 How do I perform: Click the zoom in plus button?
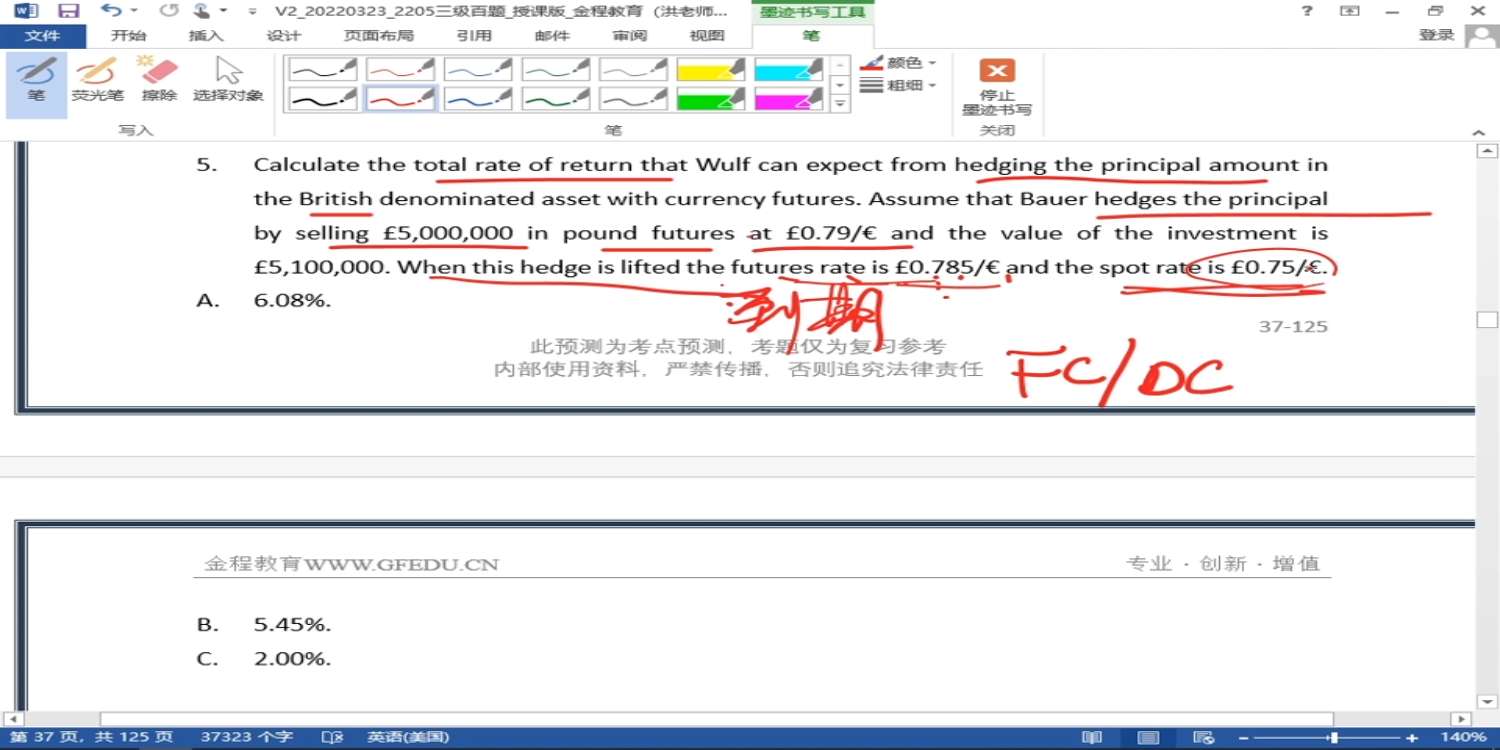(1411, 738)
